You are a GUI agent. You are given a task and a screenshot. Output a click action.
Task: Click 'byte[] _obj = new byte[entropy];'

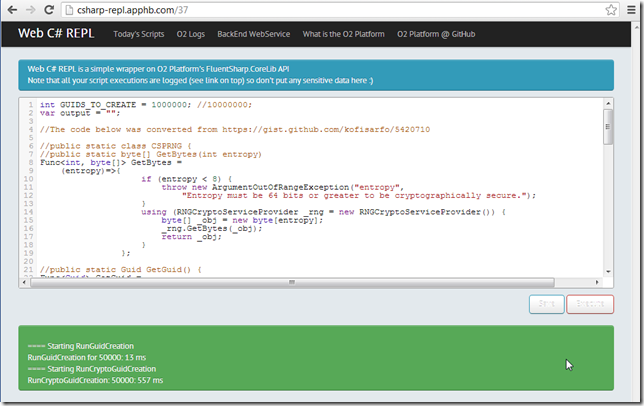[242, 220]
